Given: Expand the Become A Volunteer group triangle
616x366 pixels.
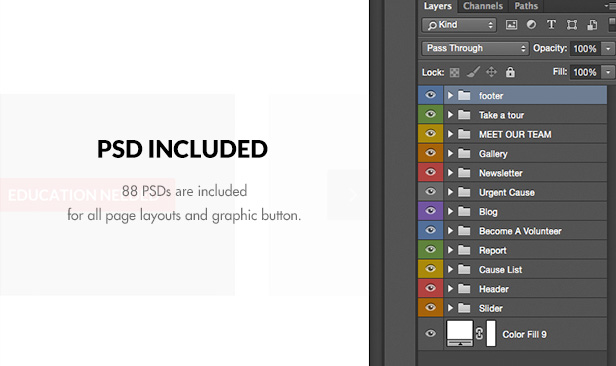Looking at the screenshot, I should tap(450, 231).
